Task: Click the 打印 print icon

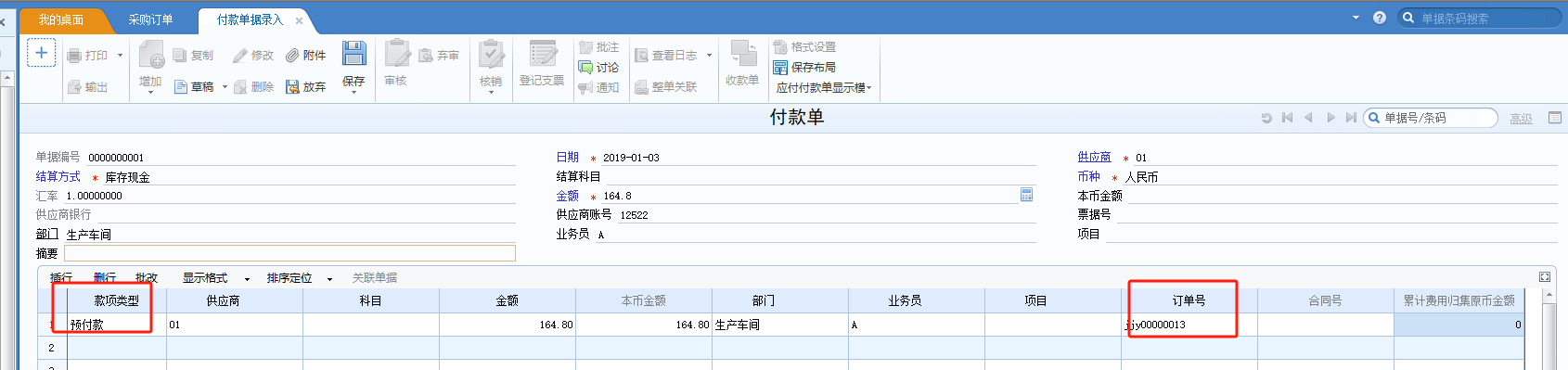Action: click(74, 56)
